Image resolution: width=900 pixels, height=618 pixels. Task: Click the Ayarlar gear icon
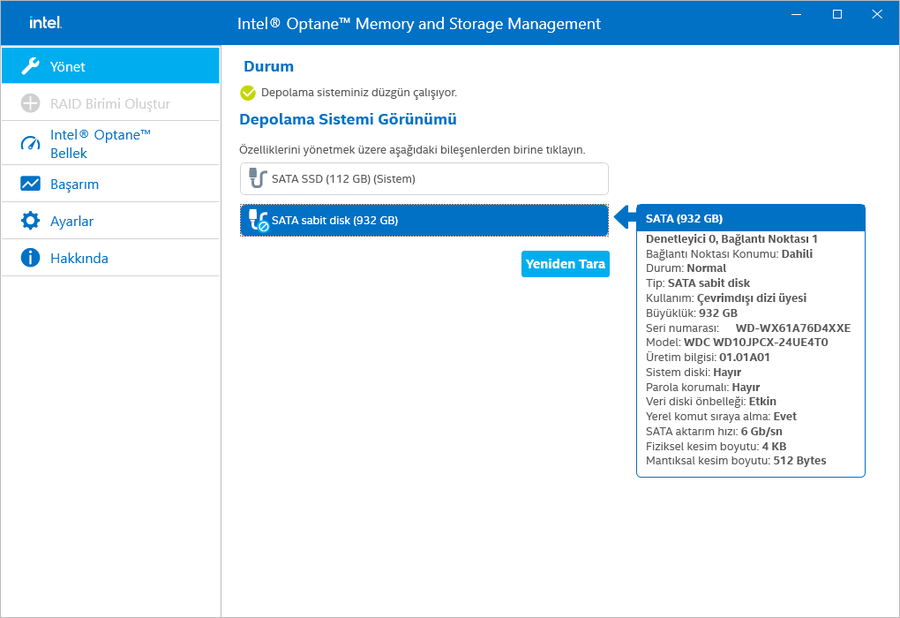31,221
